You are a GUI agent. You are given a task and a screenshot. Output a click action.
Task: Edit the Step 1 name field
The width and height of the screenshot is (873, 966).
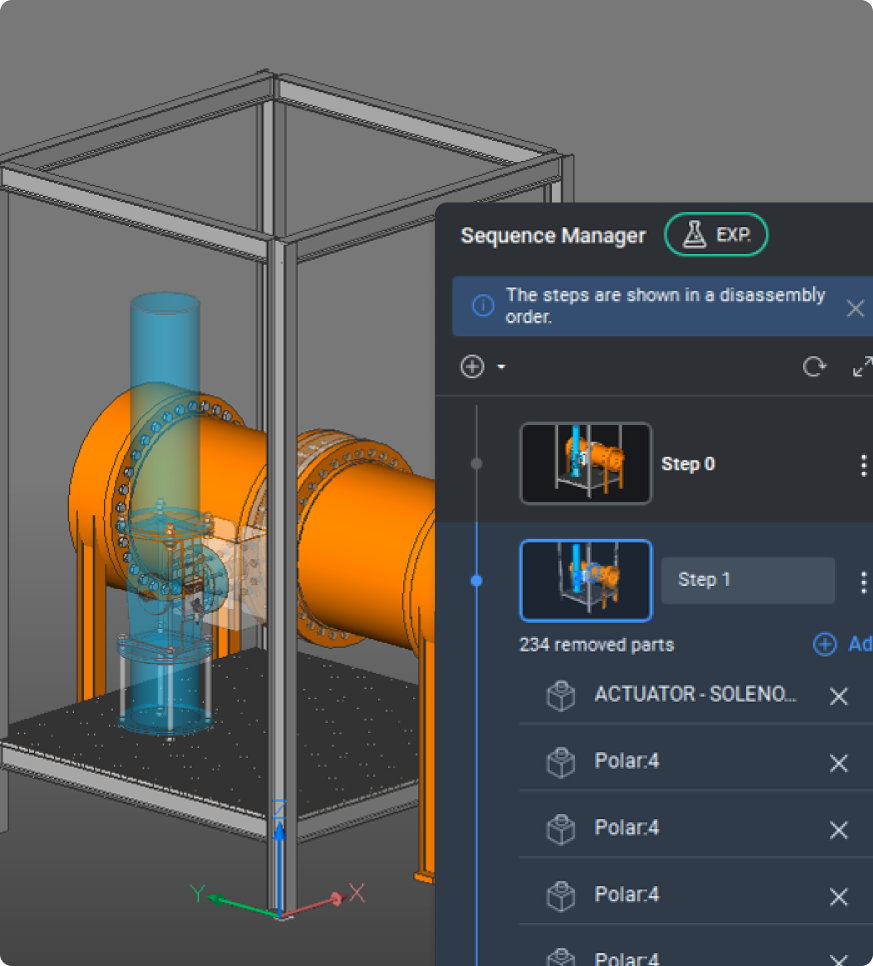pyautogui.click(x=748, y=580)
